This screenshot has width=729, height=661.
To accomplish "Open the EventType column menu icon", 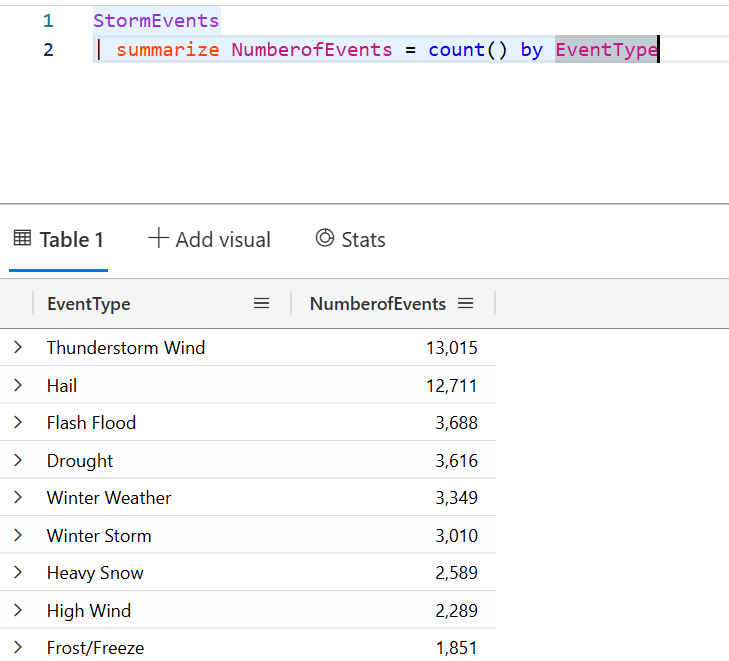I will [x=261, y=304].
